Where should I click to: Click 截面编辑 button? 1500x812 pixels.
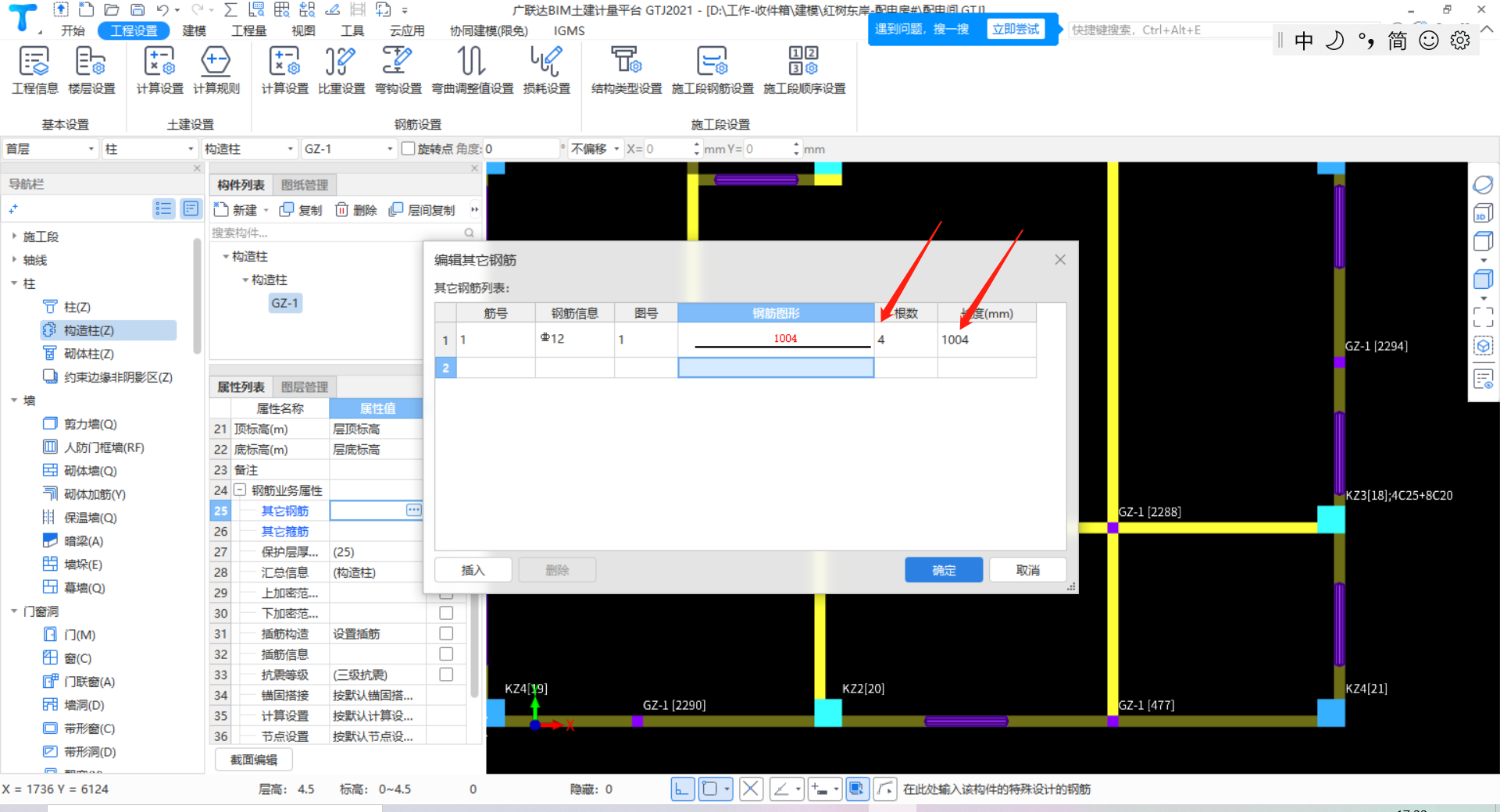point(253,759)
